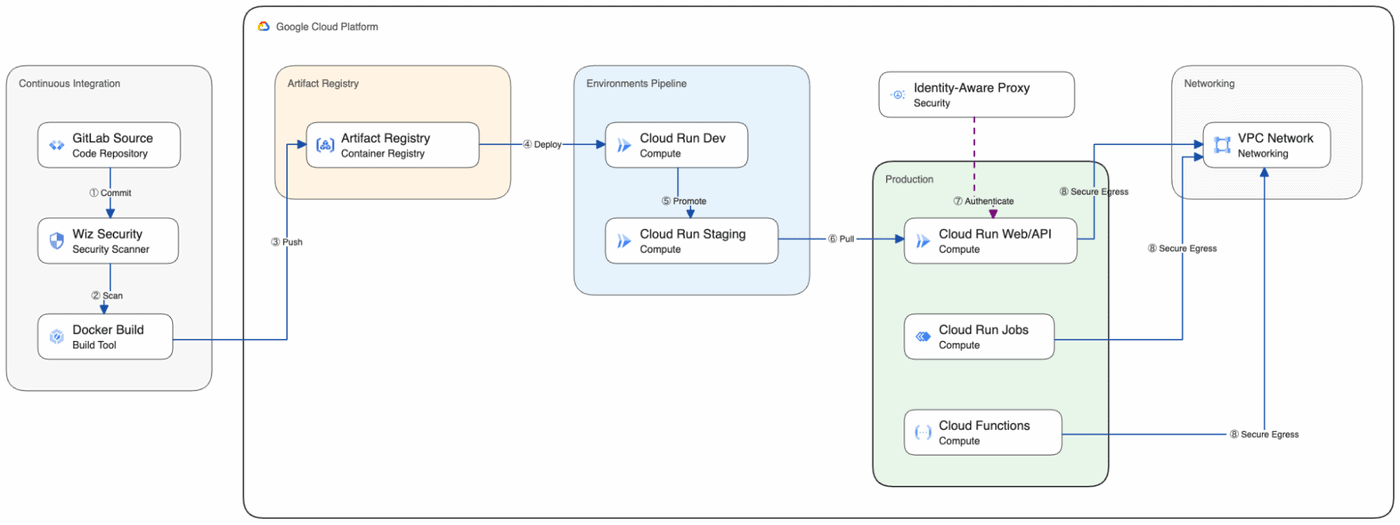Click the Code Repository subtitle
This screenshot has height=525, width=1400.
point(110,154)
